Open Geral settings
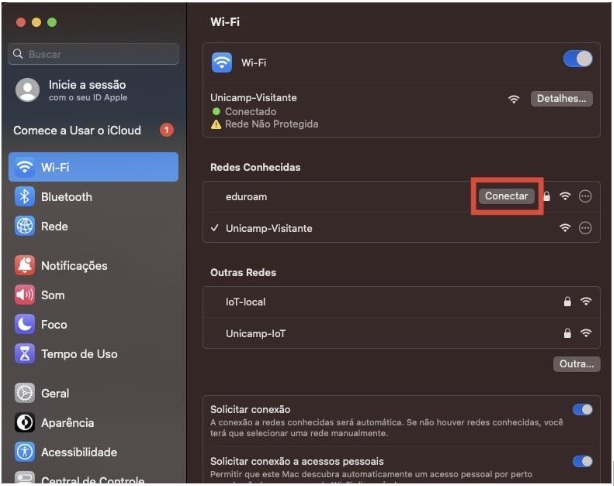The height and width of the screenshot is (486, 614). coord(93,393)
